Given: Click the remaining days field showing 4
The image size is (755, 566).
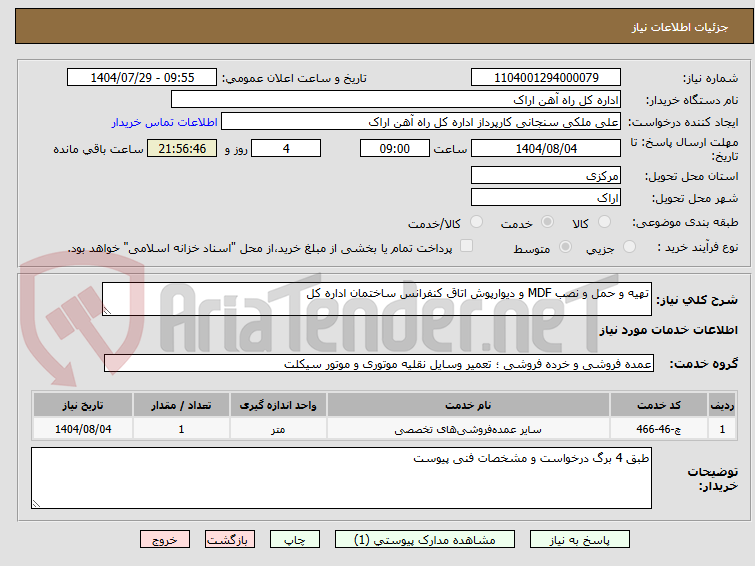Looking at the screenshot, I should pos(286,148).
